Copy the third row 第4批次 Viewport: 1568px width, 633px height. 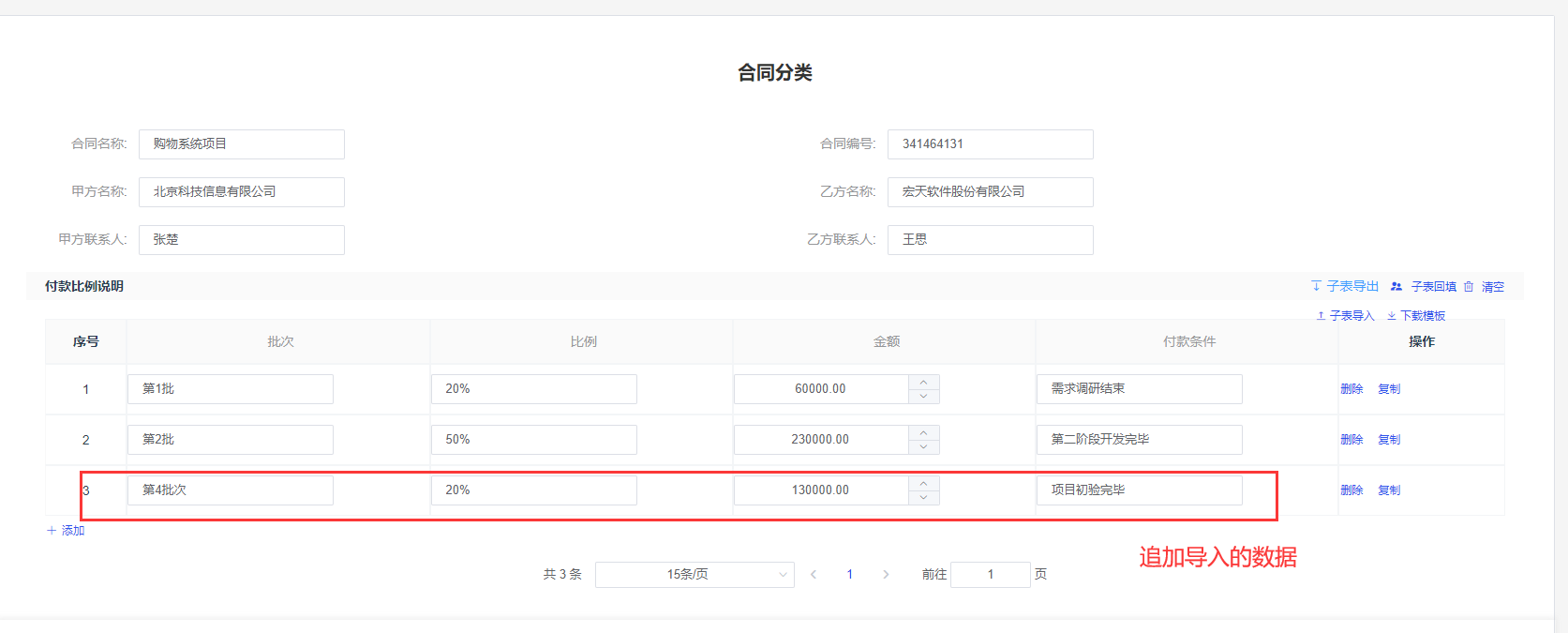[1389, 490]
